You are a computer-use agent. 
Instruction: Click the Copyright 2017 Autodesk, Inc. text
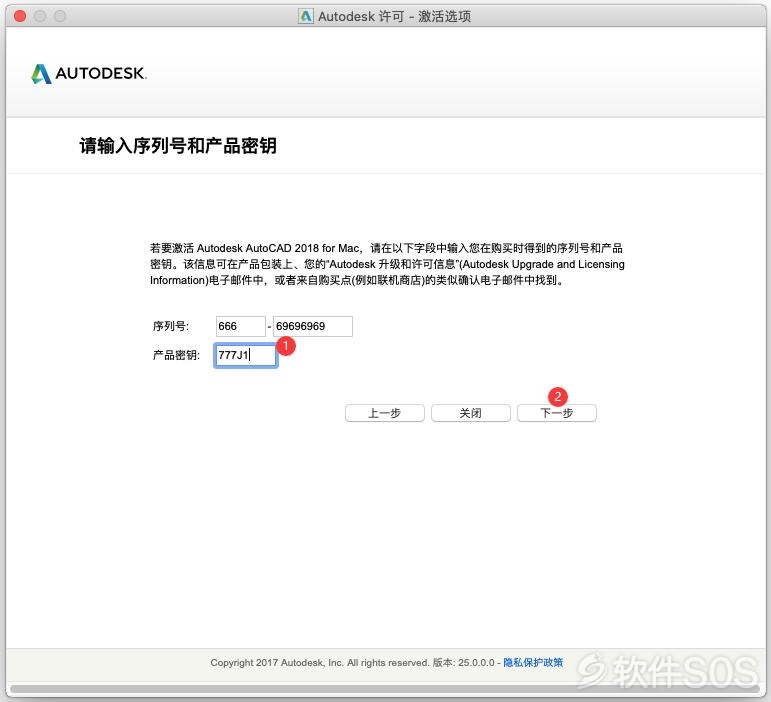coord(319,663)
